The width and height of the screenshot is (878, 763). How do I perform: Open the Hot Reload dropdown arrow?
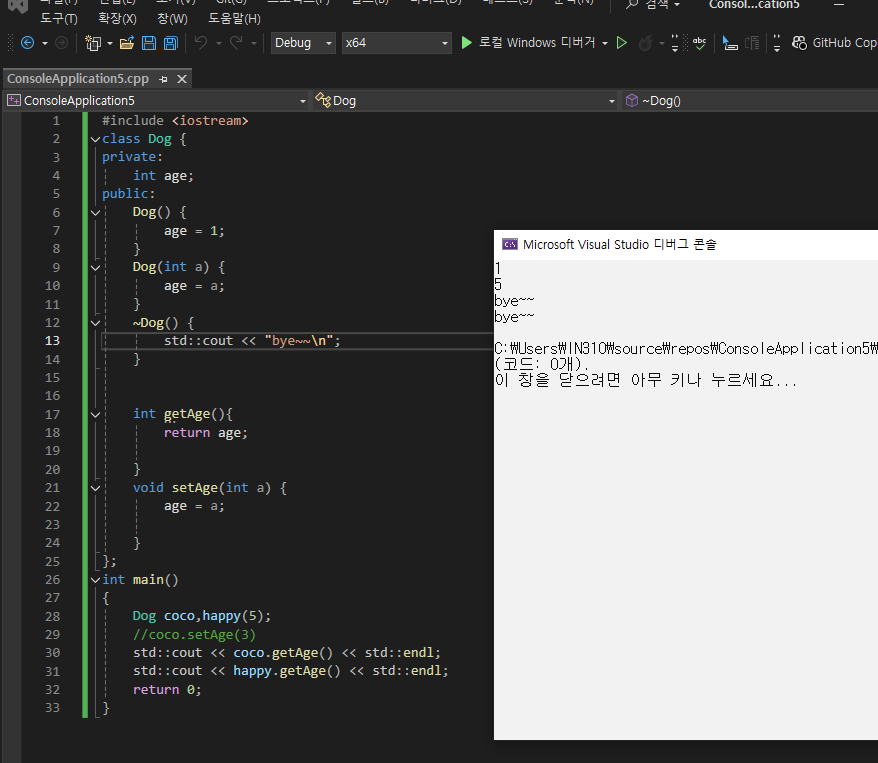[x=662, y=43]
